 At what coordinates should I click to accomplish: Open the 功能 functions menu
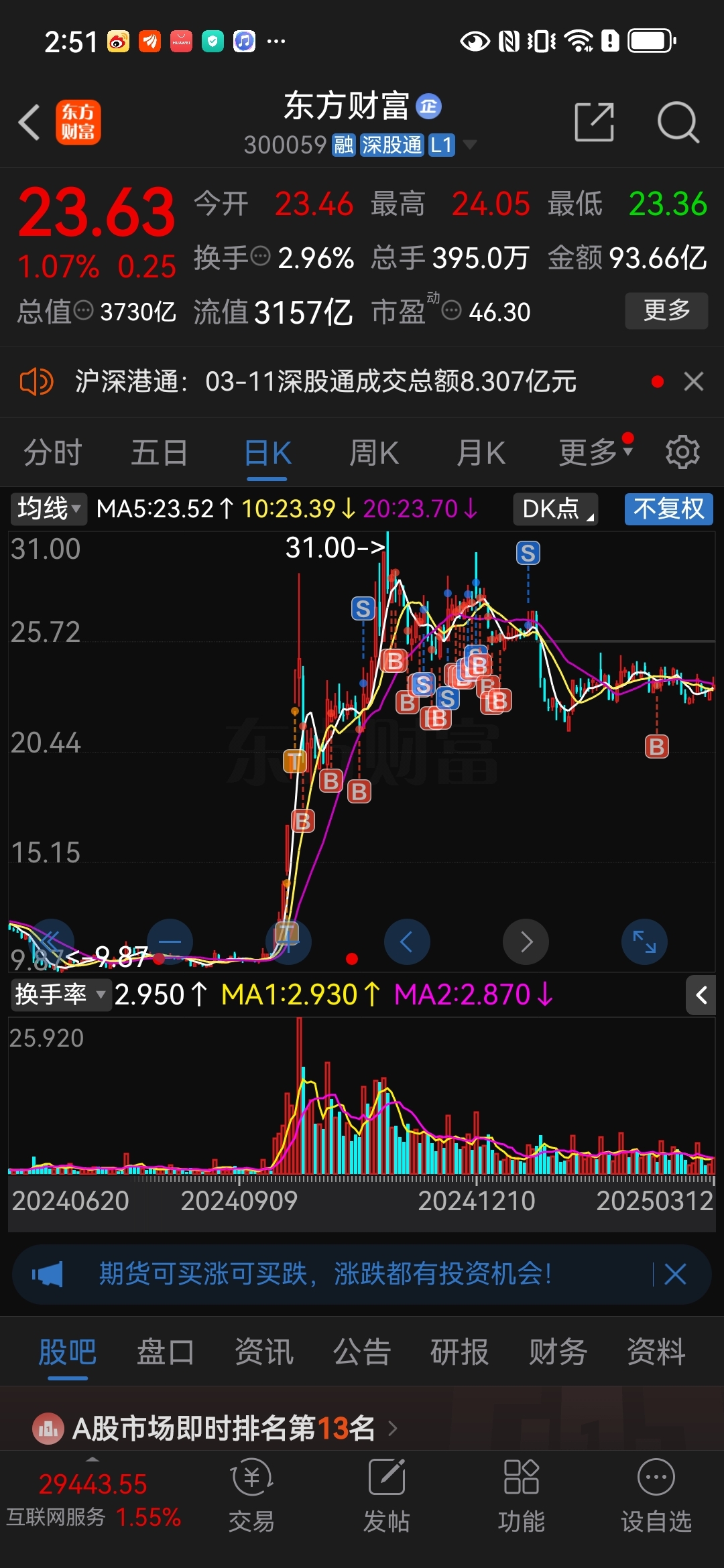522,1496
